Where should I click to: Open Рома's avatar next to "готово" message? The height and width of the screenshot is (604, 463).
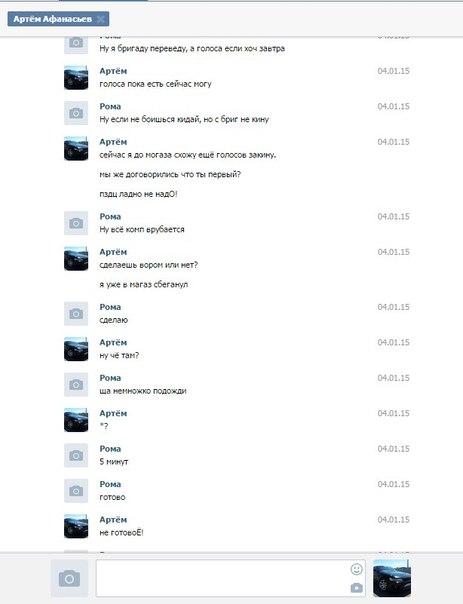point(76,491)
